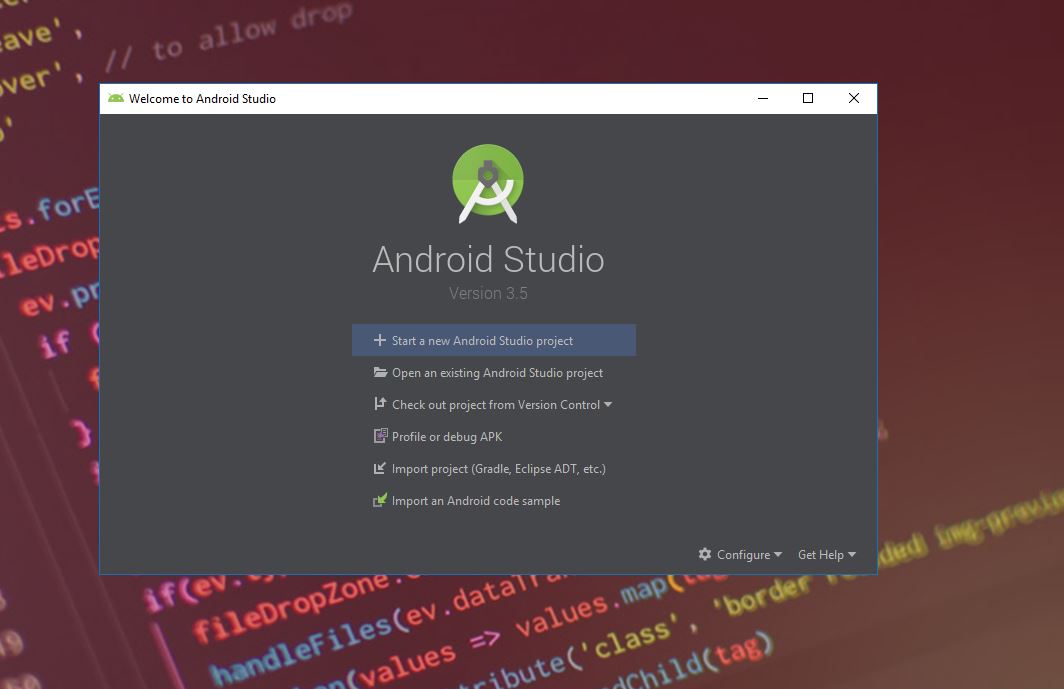Click the import project arrow icon

379,468
